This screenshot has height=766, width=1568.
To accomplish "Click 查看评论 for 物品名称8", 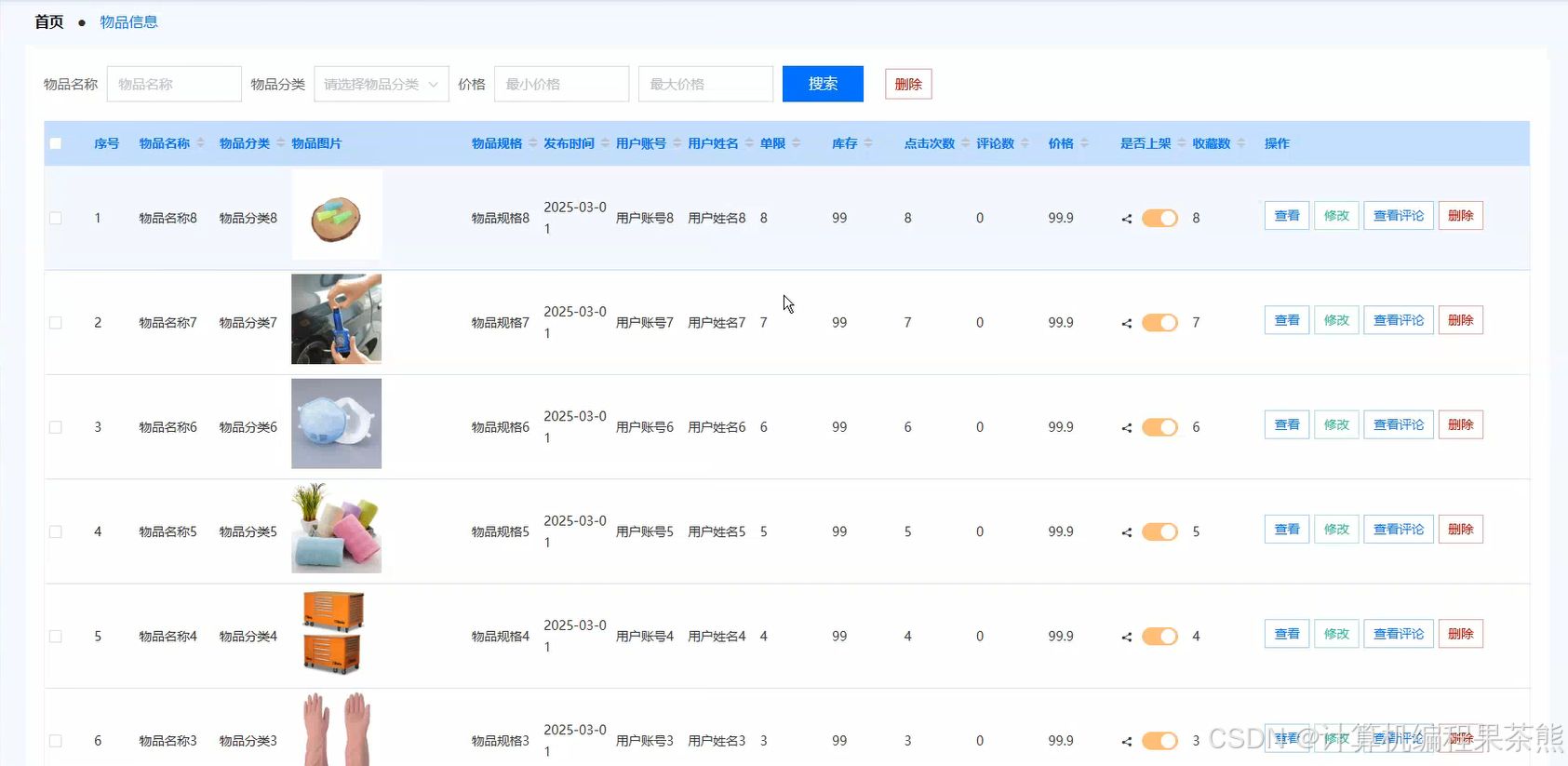I will (x=1399, y=216).
